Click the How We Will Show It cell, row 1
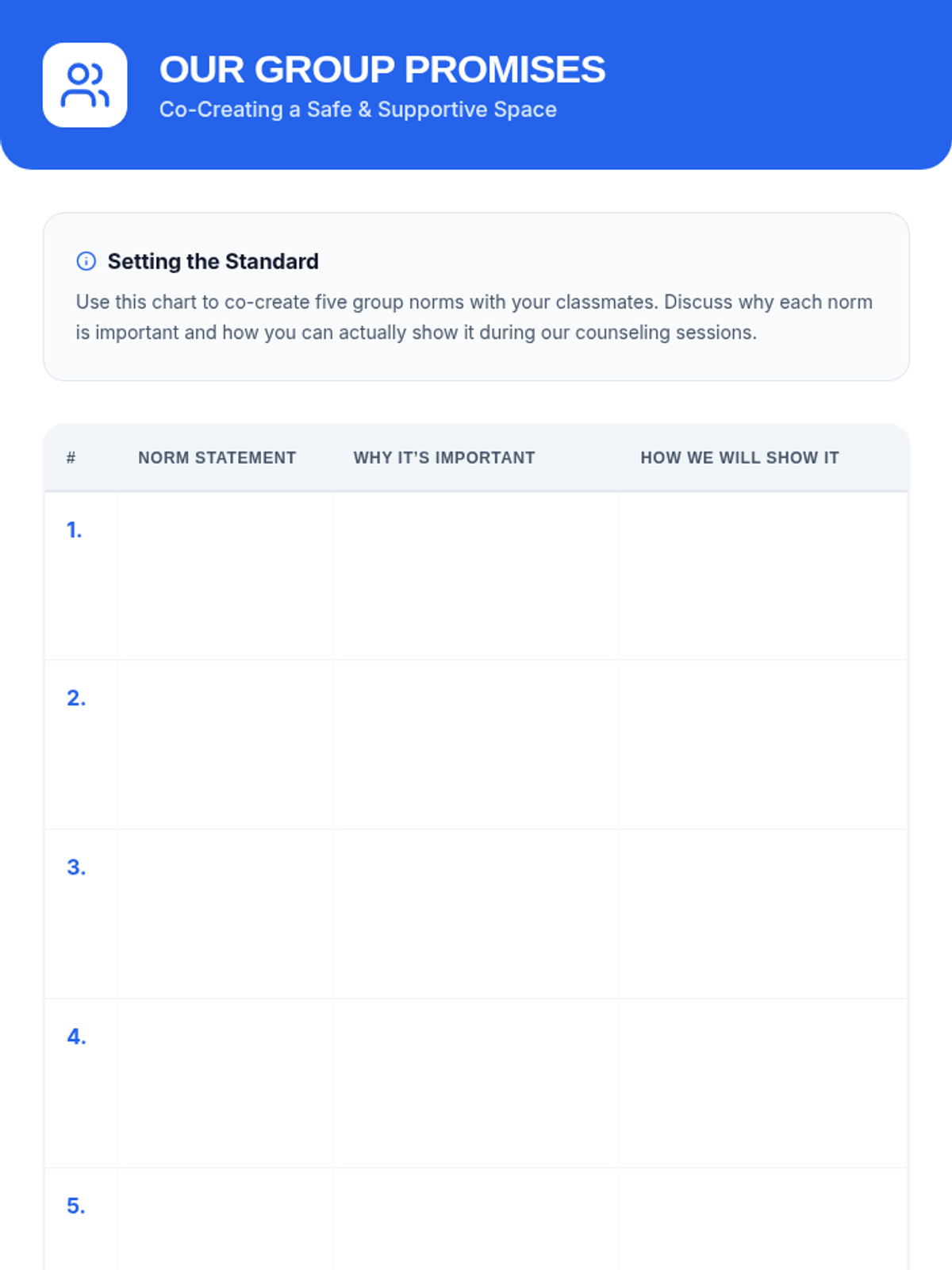The height and width of the screenshot is (1270, 952). click(763, 575)
